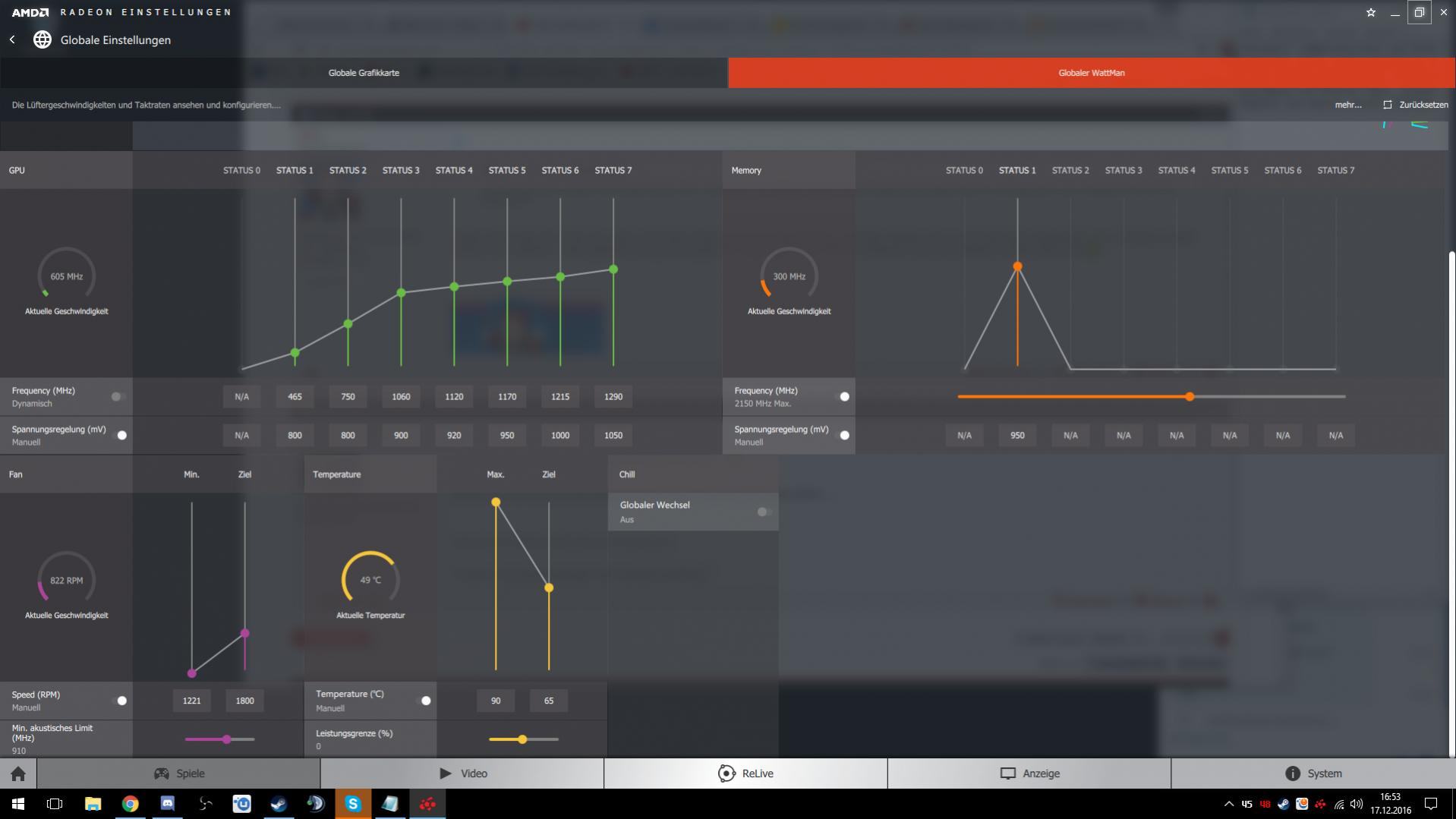Click fan Ziel pink graph point
This screenshot has width=1456, height=819.
click(244, 633)
